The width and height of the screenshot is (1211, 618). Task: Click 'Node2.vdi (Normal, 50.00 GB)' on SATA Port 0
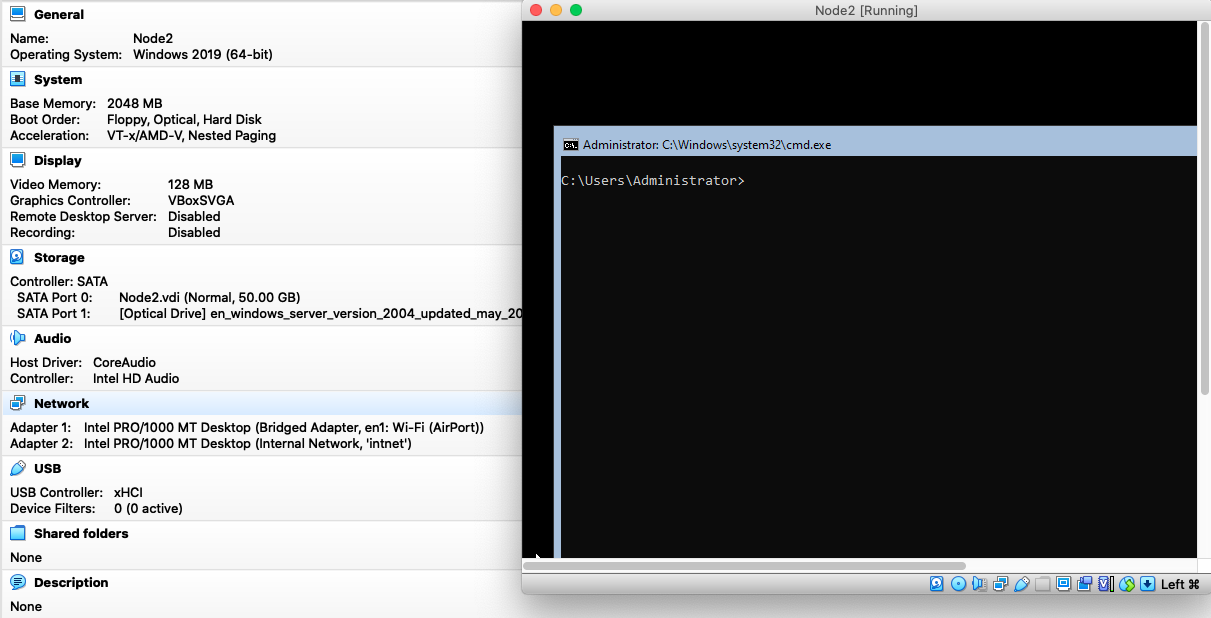coord(209,298)
